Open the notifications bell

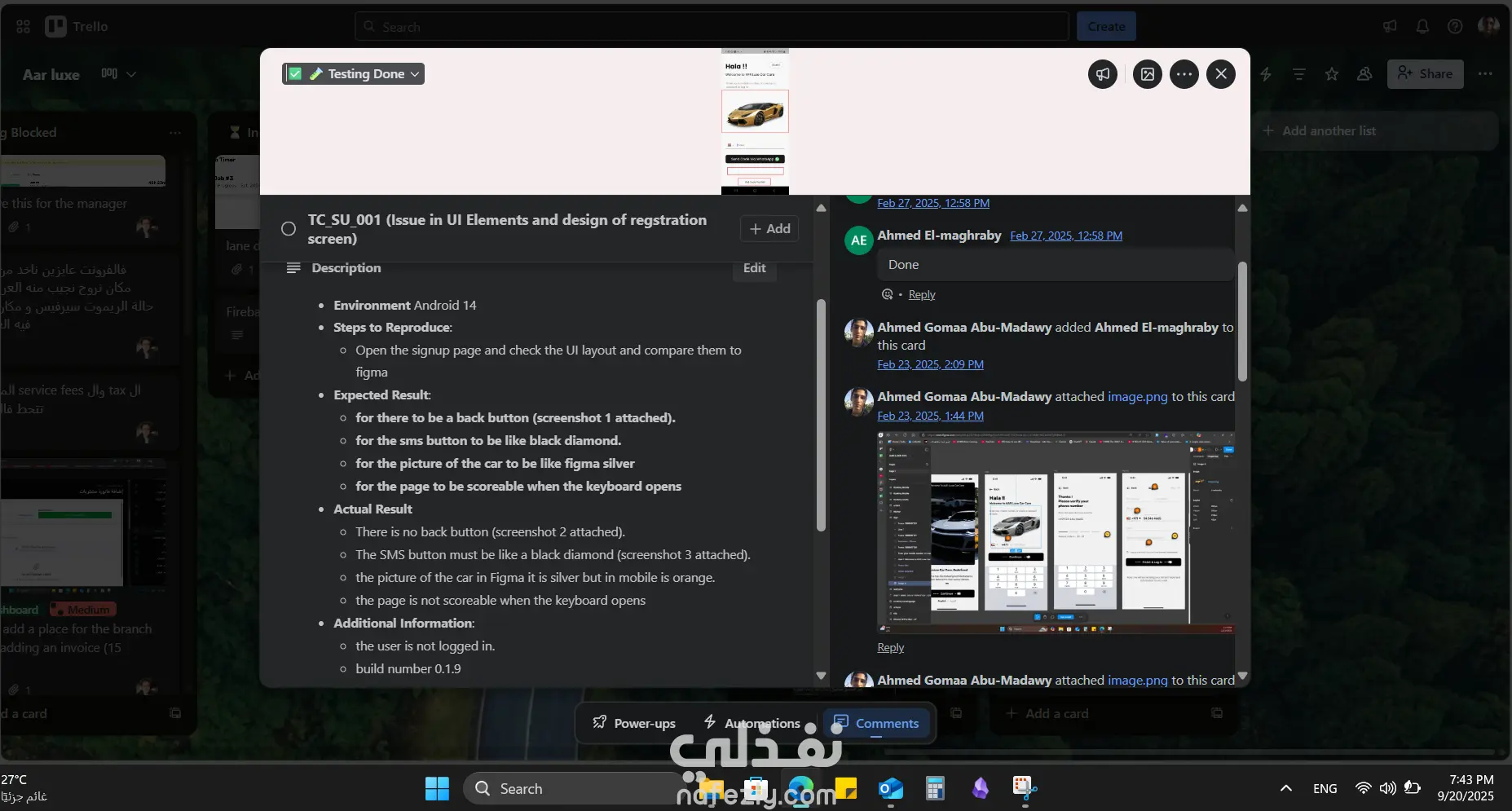[1422, 27]
